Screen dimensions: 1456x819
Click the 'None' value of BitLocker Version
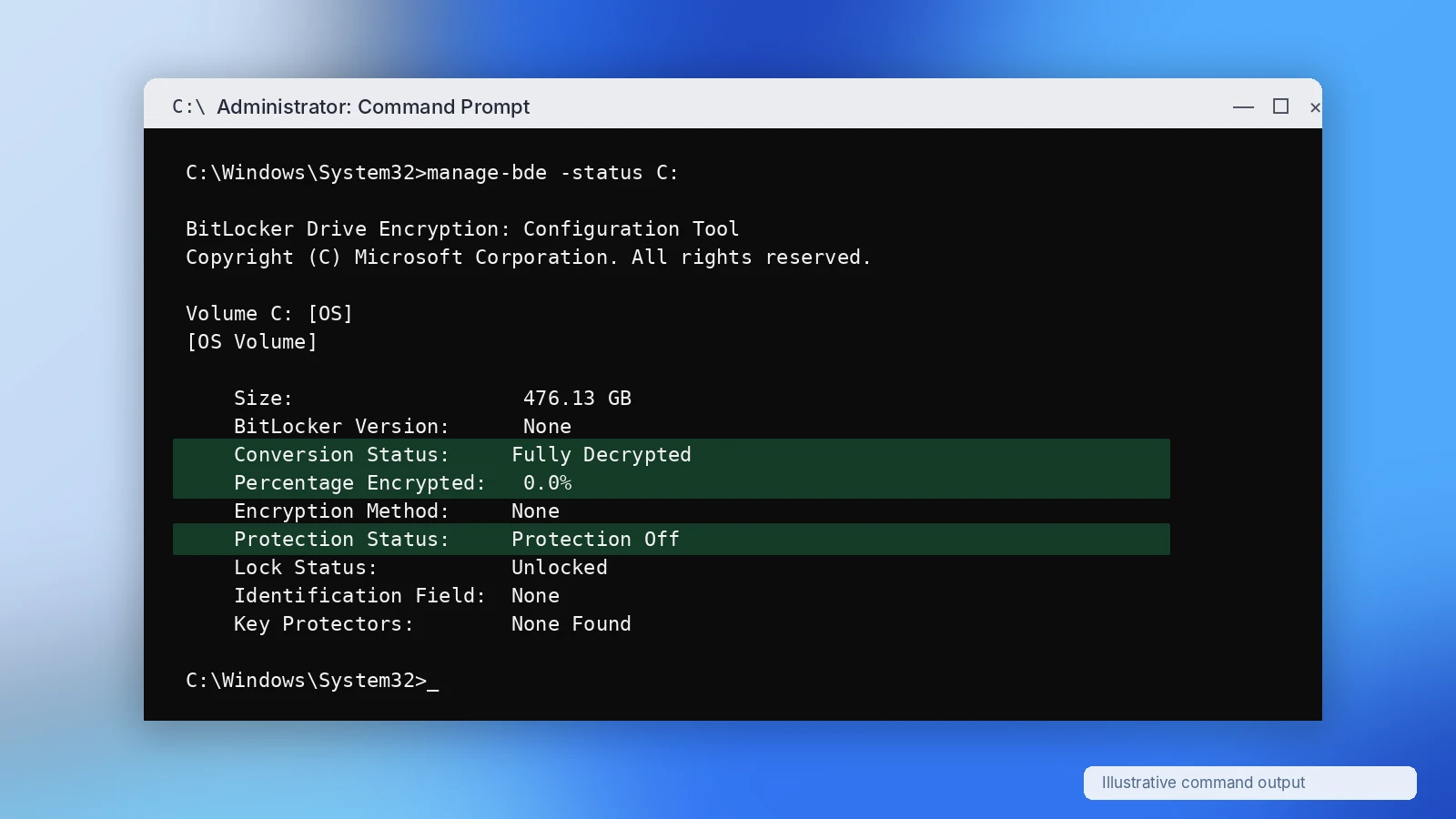click(x=547, y=427)
